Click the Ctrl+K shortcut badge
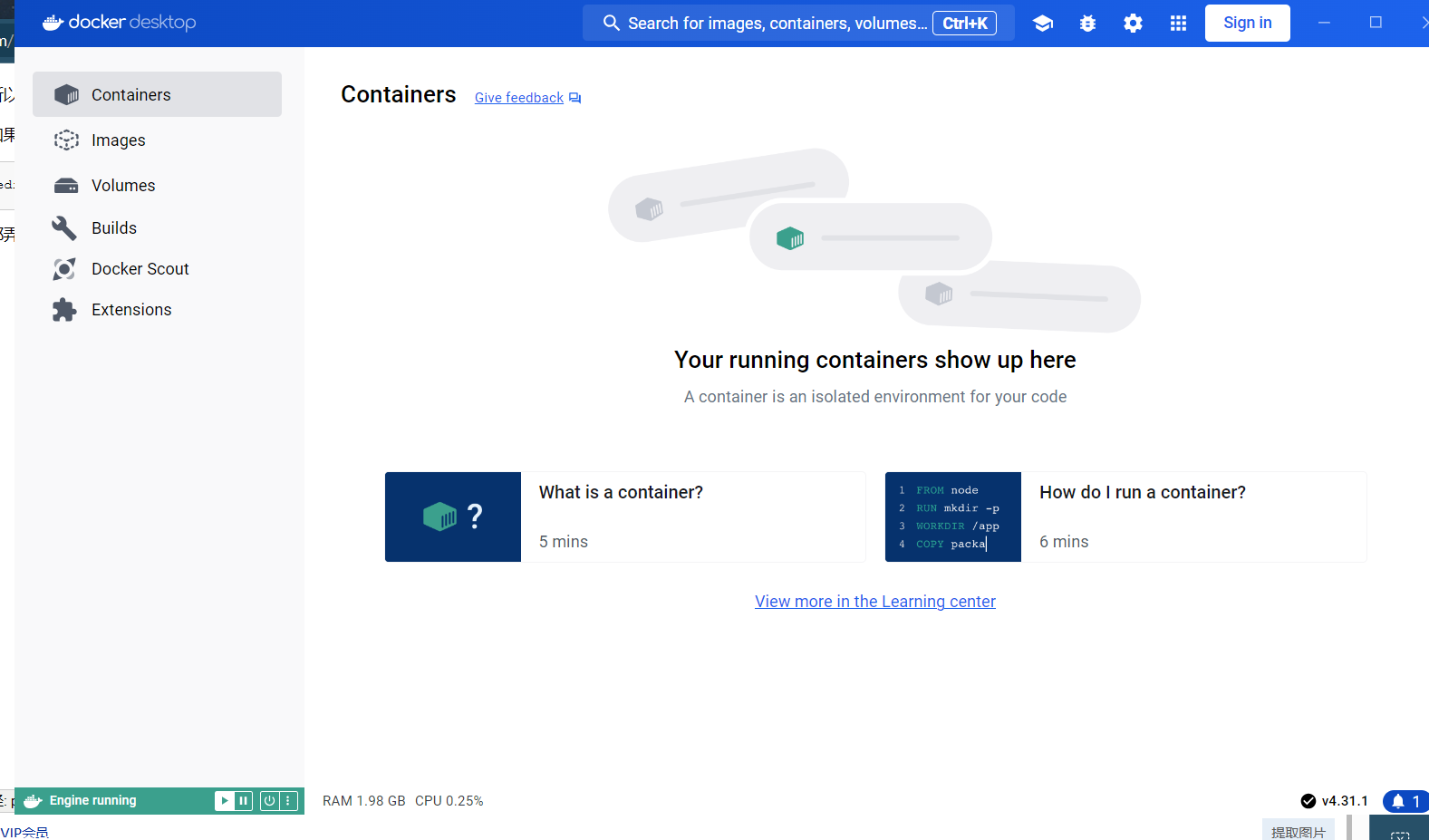 [965, 24]
